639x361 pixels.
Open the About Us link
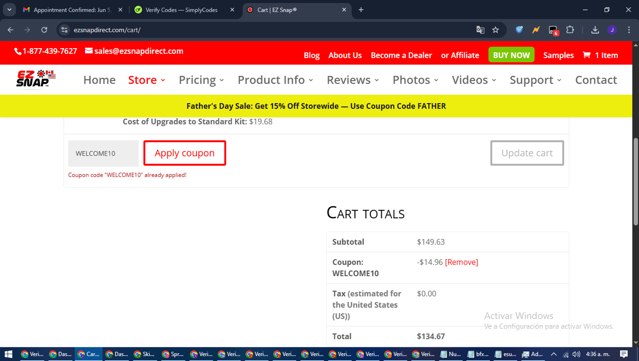click(x=345, y=55)
